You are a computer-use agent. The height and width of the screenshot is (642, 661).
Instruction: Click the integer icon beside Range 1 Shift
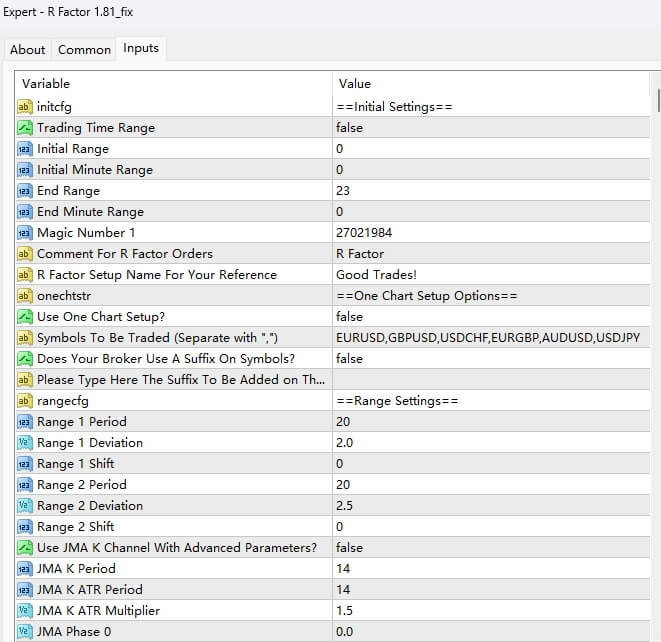(24, 464)
